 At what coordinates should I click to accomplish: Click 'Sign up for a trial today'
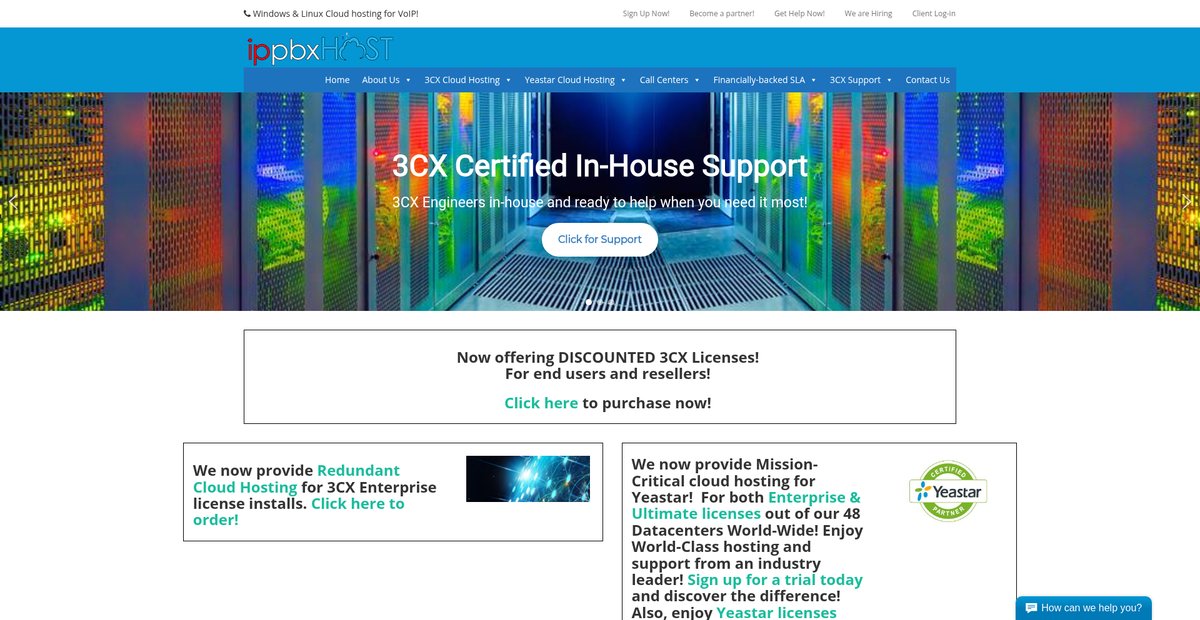(x=775, y=580)
